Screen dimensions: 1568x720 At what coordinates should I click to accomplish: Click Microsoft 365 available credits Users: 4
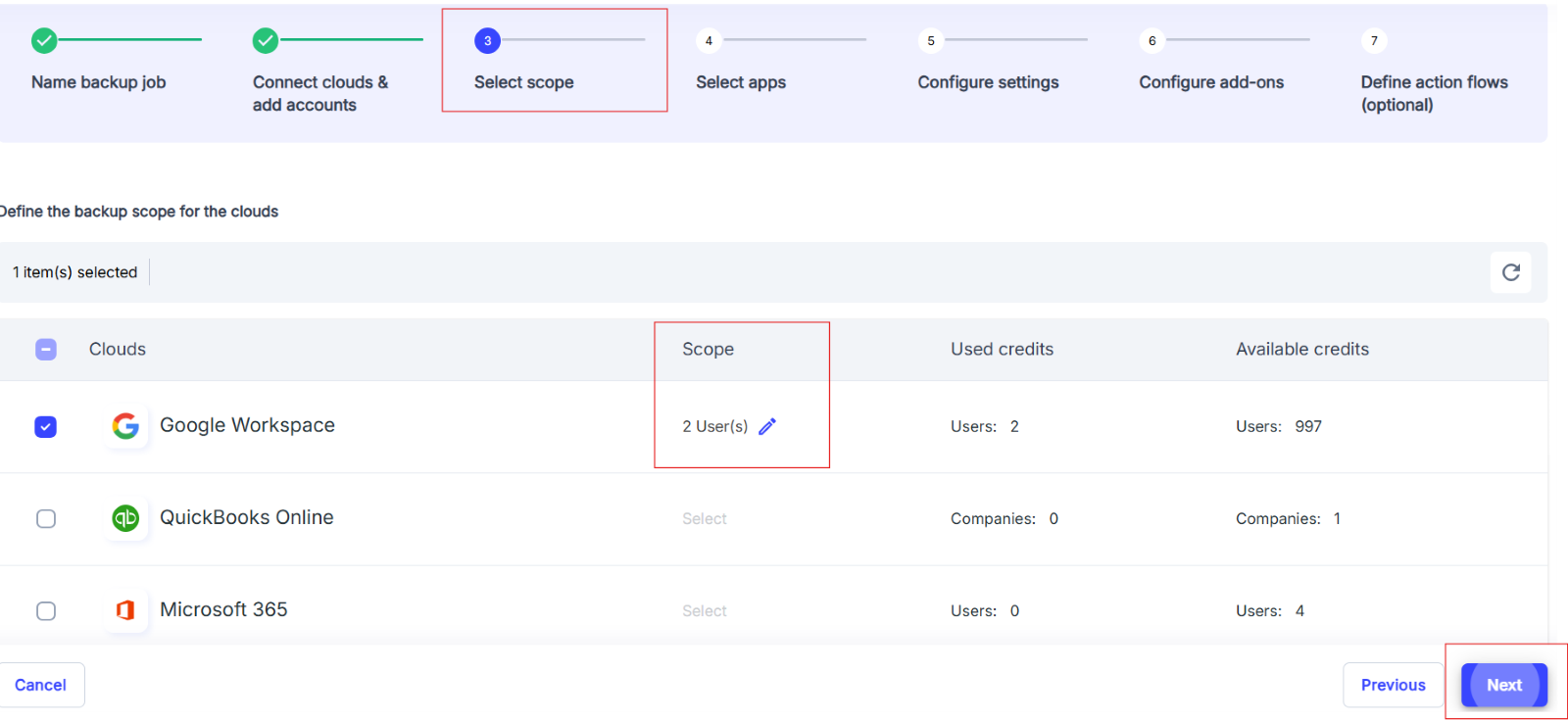(x=1270, y=610)
